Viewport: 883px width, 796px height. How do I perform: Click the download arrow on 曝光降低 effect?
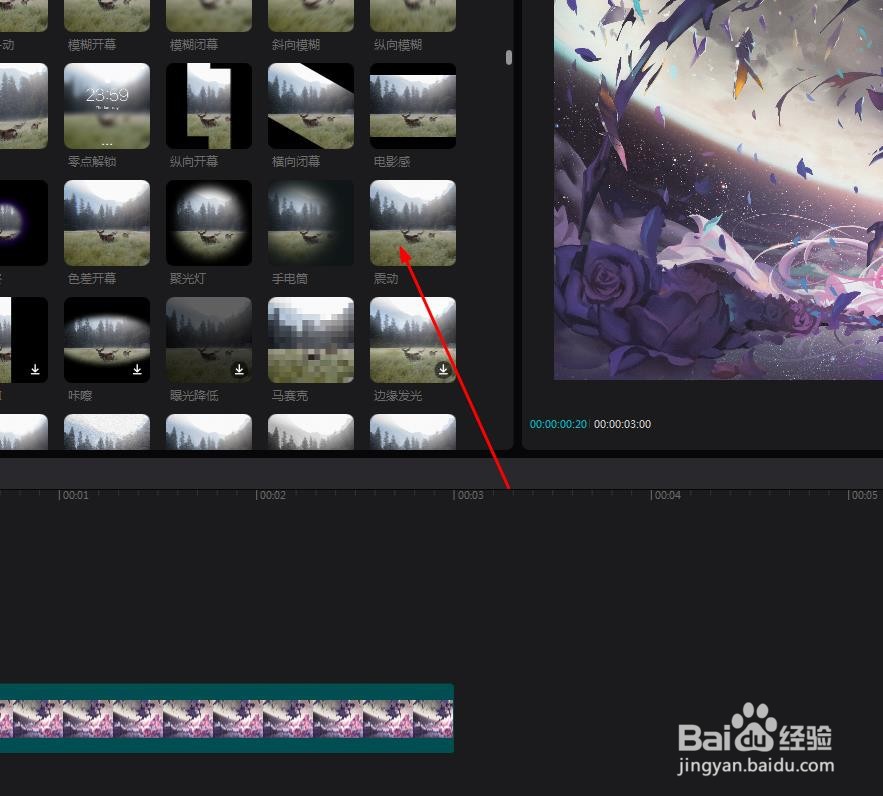pyautogui.click(x=239, y=369)
